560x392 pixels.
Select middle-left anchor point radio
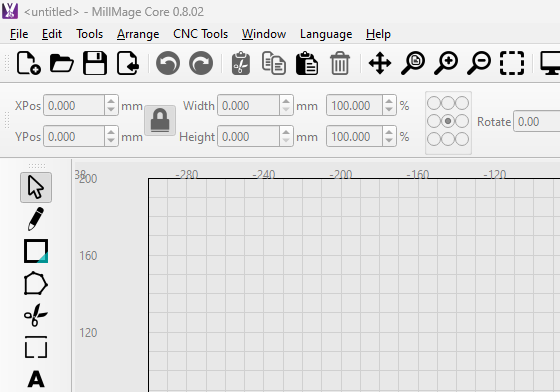pyautogui.click(x=434, y=121)
